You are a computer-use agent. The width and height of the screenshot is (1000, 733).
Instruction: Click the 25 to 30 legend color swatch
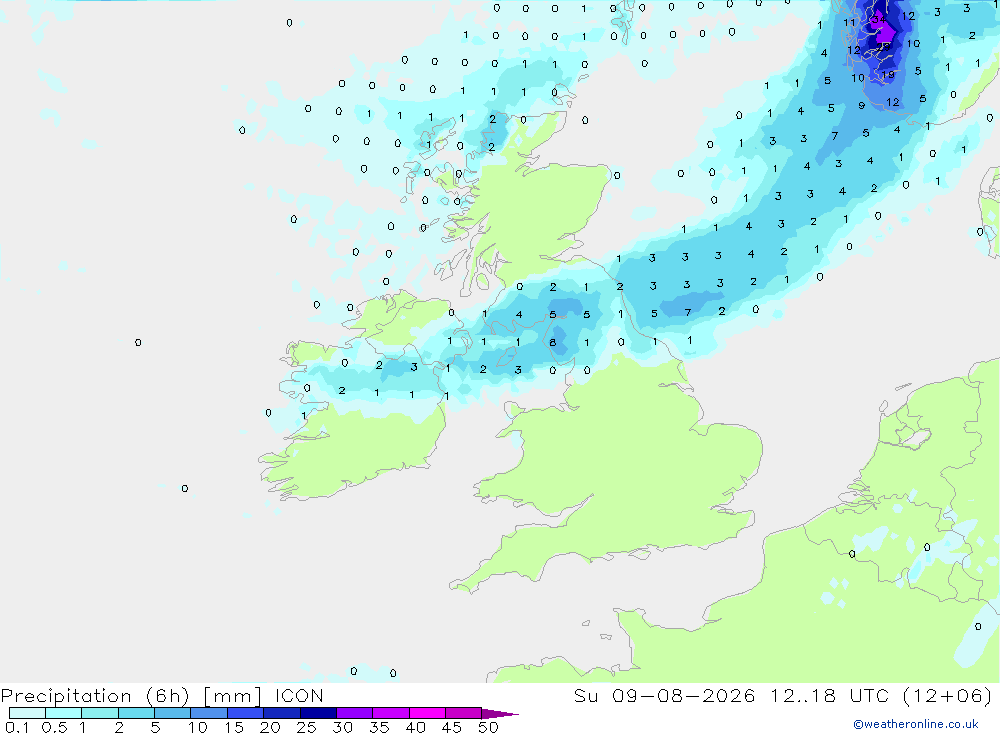pos(318,713)
